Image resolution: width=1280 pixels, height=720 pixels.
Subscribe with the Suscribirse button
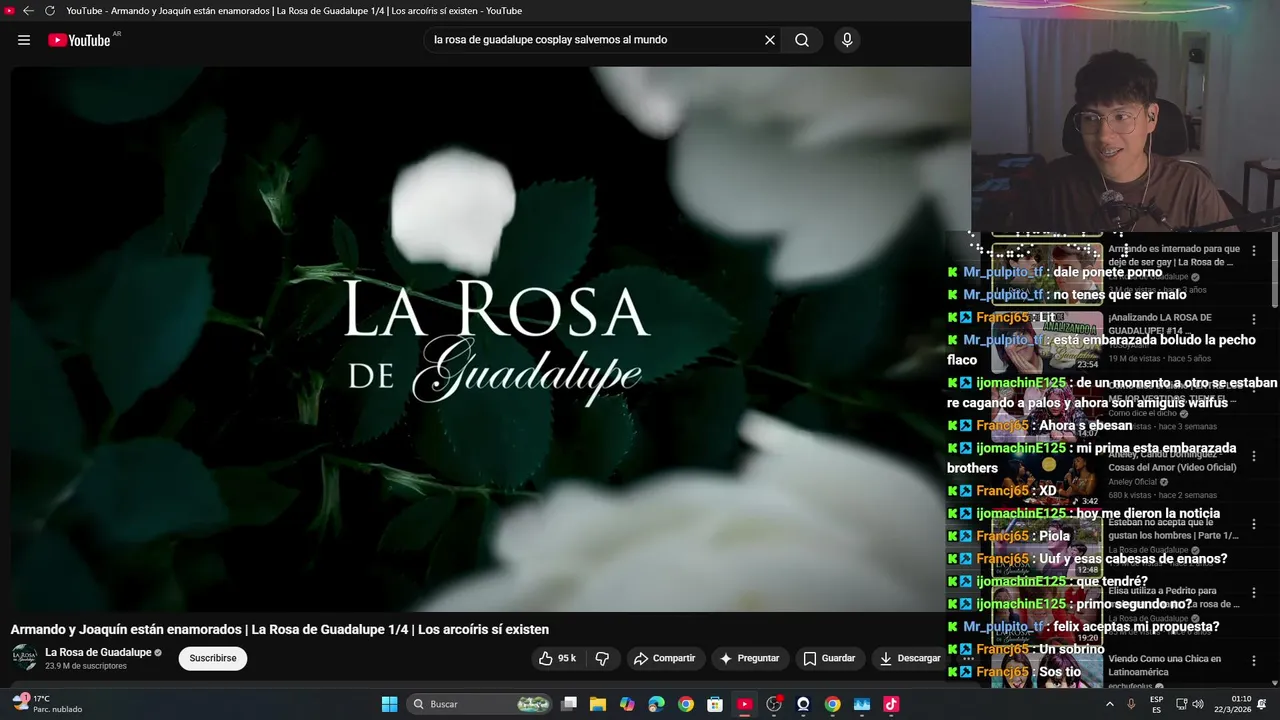pyautogui.click(x=213, y=658)
